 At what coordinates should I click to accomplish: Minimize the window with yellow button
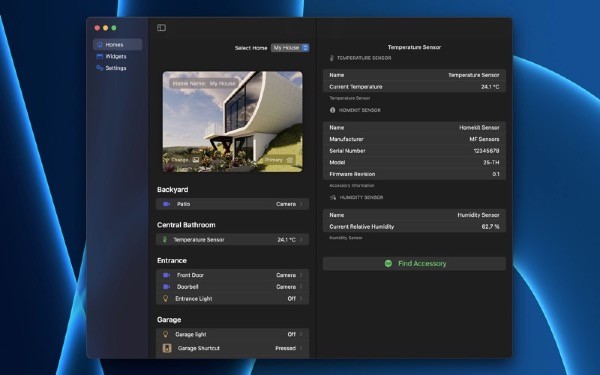click(x=106, y=28)
